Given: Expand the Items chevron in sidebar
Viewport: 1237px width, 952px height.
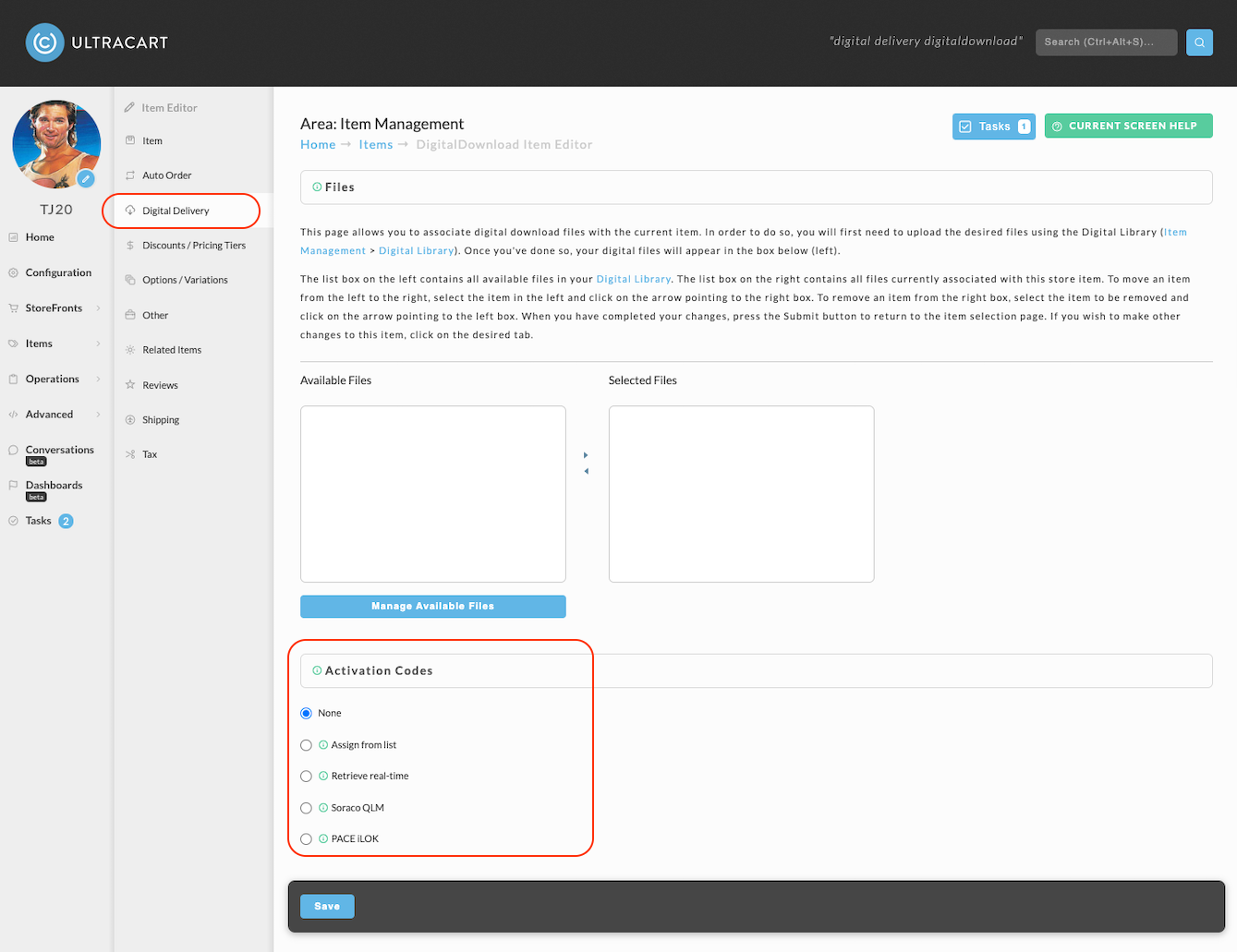Looking at the screenshot, I should (98, 343).
